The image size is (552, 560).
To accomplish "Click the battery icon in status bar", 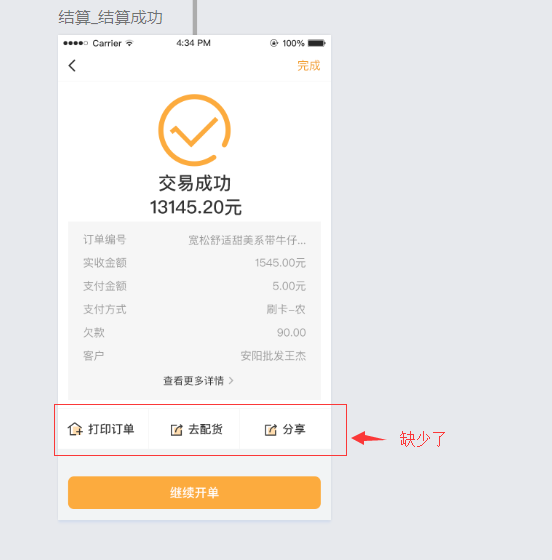I will pyautogui.click(x=317, y=43).
